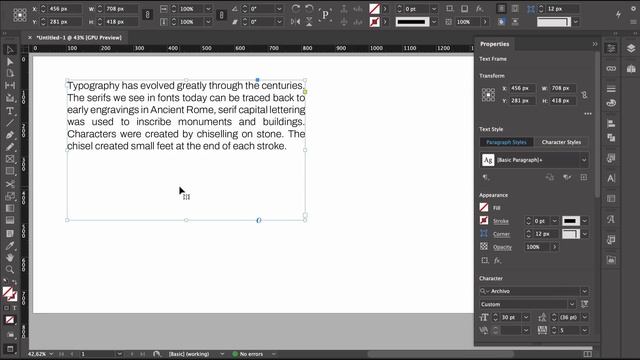Activate the Gap tool
This screenshot has width=640, height=360.
pos(10,85)
